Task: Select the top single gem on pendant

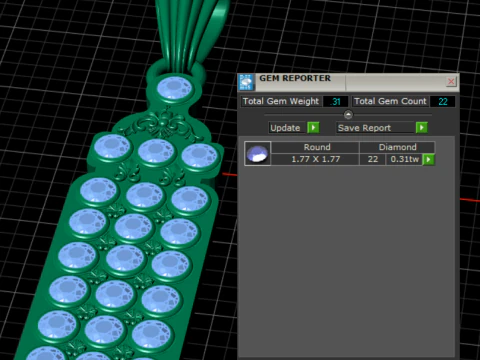Action: 174,88
